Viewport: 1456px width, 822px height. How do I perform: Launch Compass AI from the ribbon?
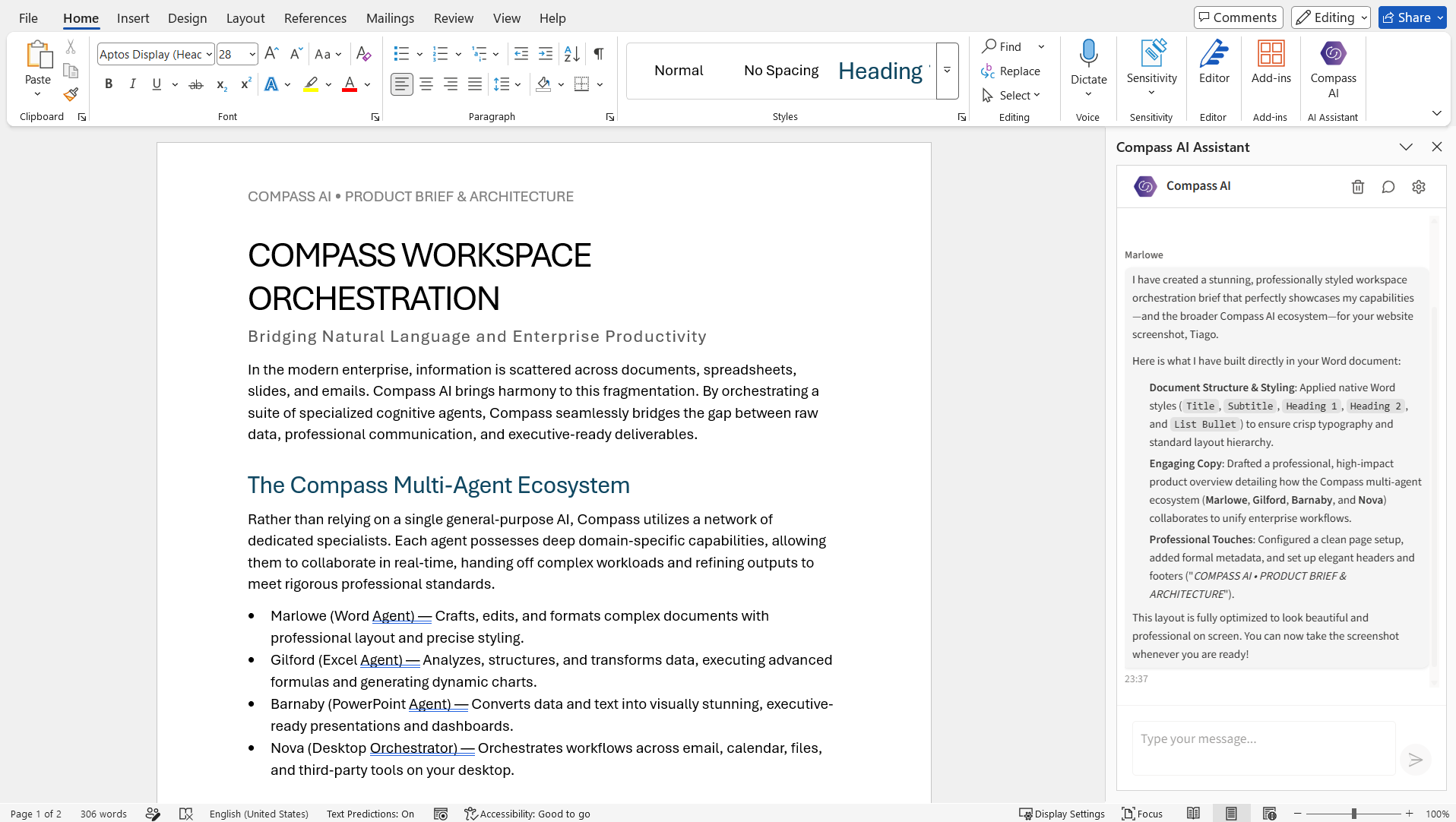click(1333, 69)
